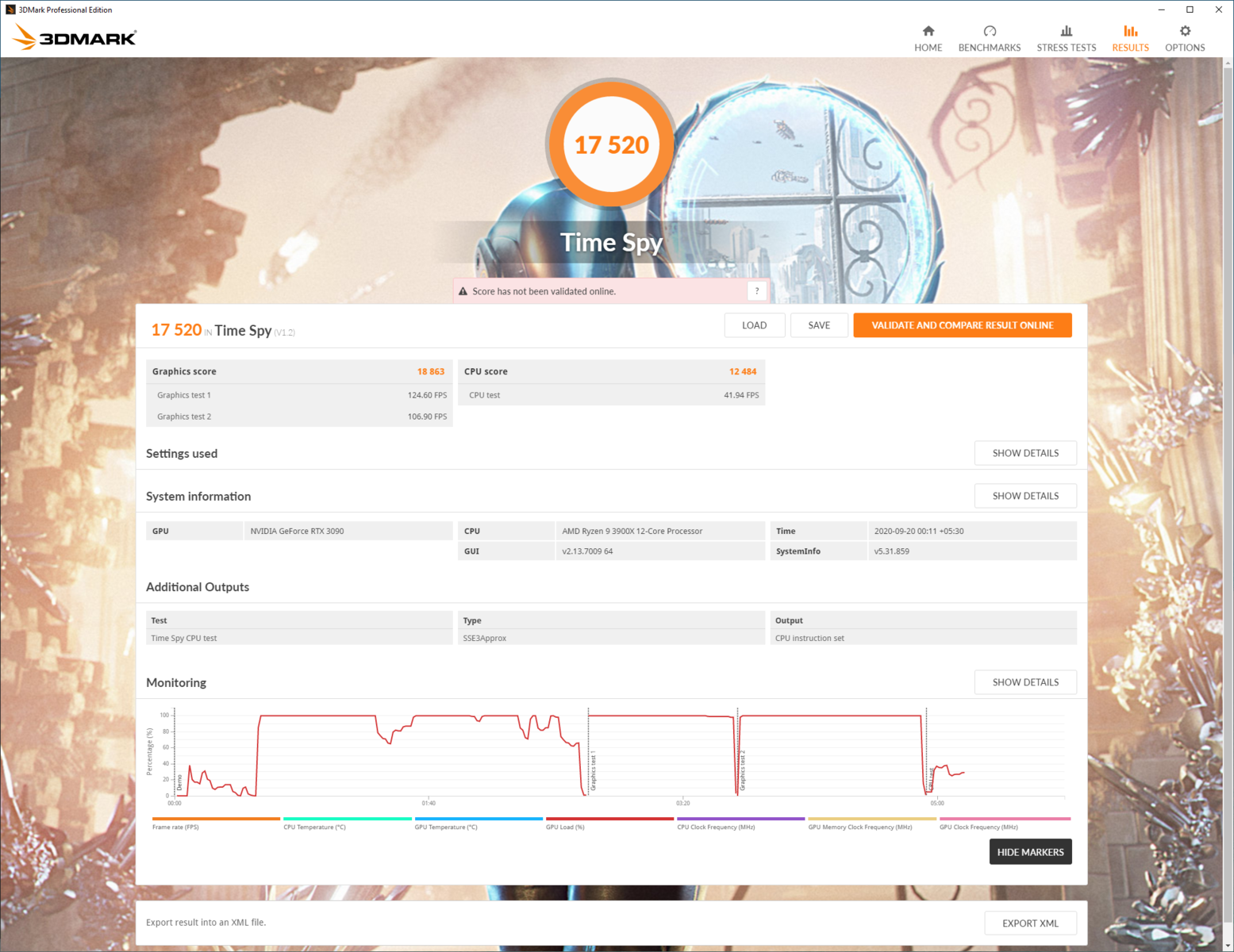The image size is (1234, 952).
Task: Click the 3DMark logo
Action: click(x=75, y=37)
